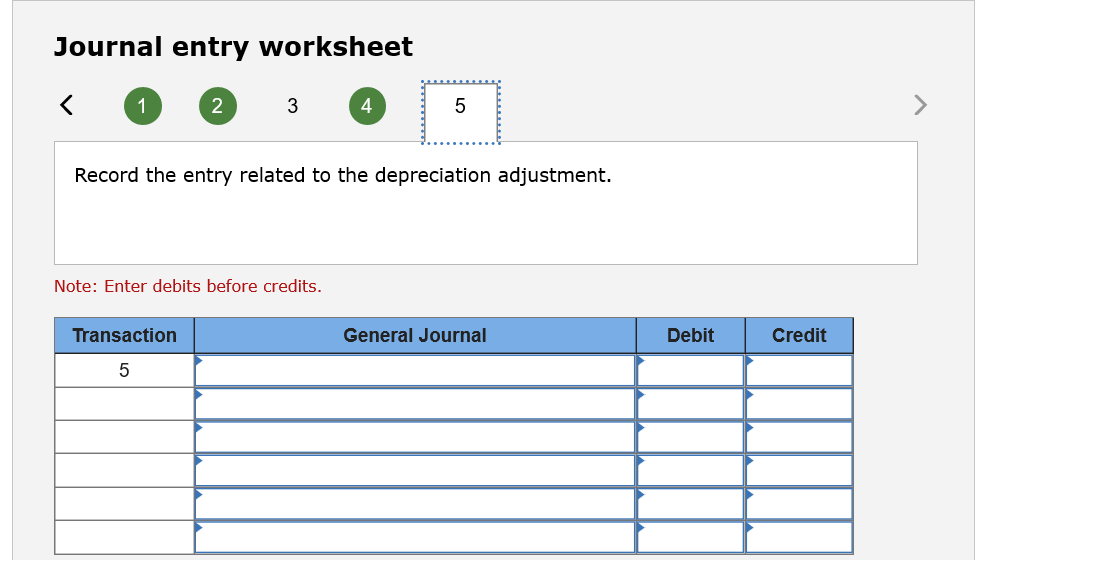Screen dimensions: 1117x564
Task: Click the General Journal column header
Action: [415, 335]
